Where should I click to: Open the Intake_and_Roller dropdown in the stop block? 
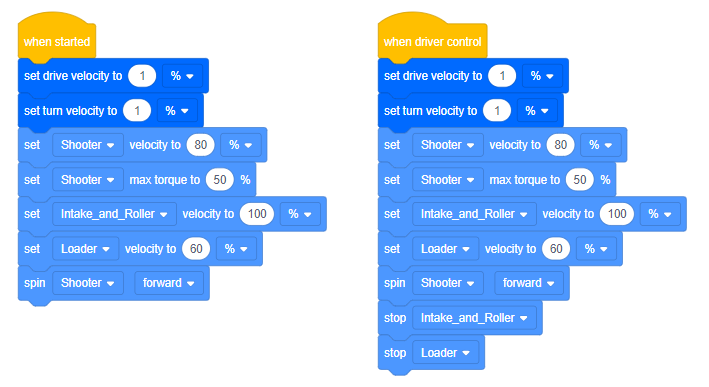pyautogui.click(x=474, y=318)
